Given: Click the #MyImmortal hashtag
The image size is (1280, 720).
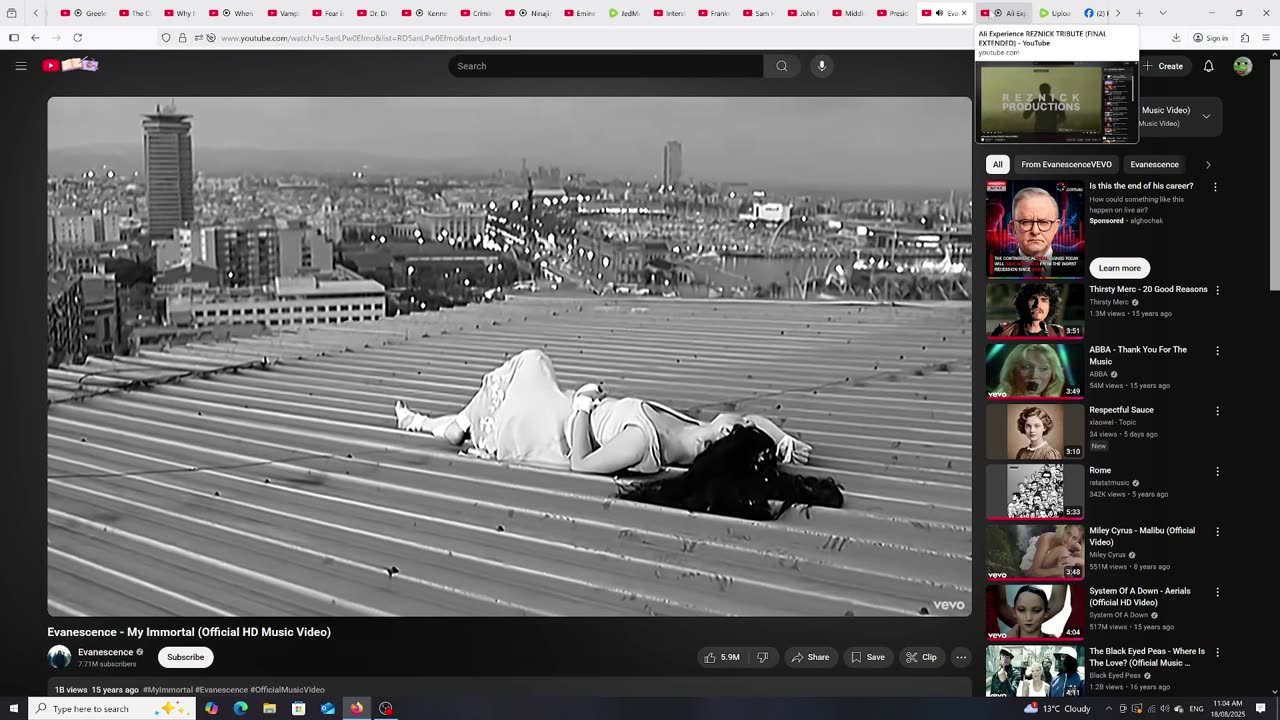Looking at the screenshot, I should click(167, 690).
